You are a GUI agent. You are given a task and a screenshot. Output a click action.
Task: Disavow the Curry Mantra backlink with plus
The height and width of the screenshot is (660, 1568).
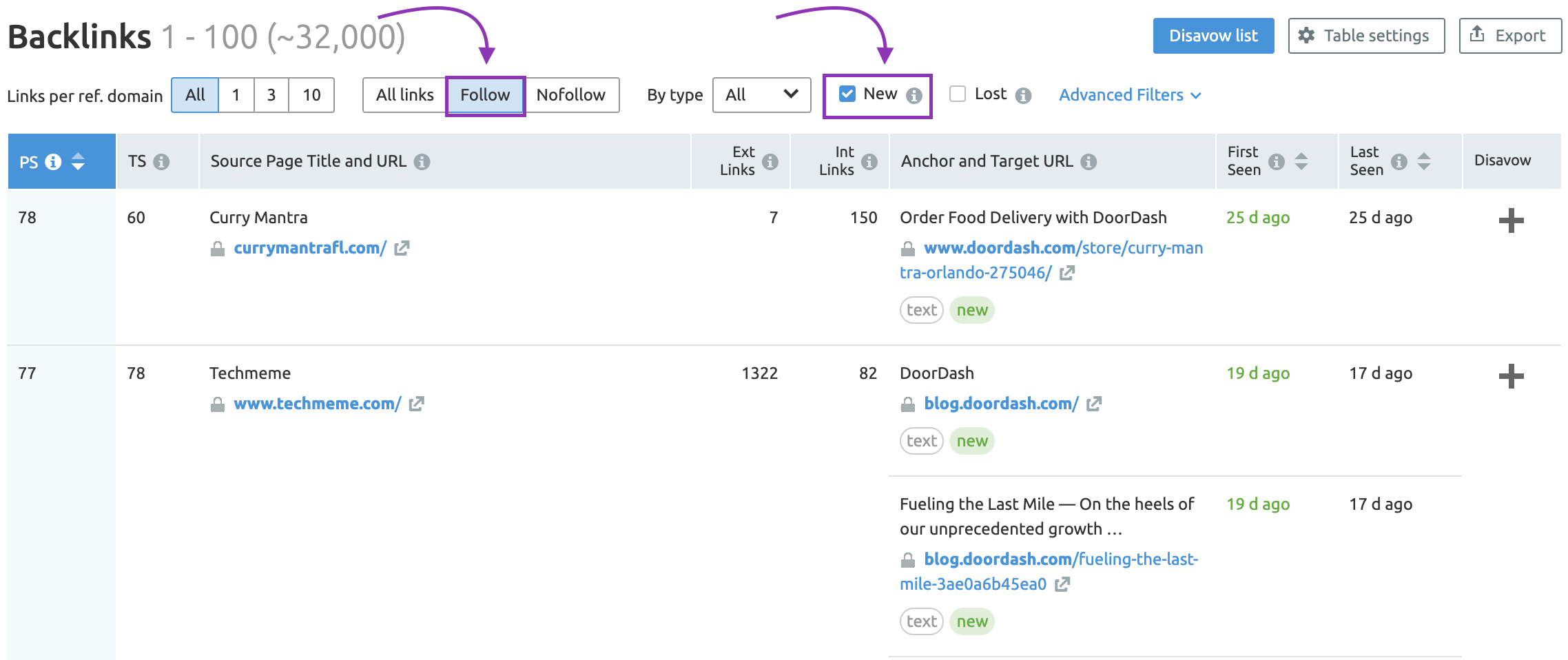coord(1511,220)
